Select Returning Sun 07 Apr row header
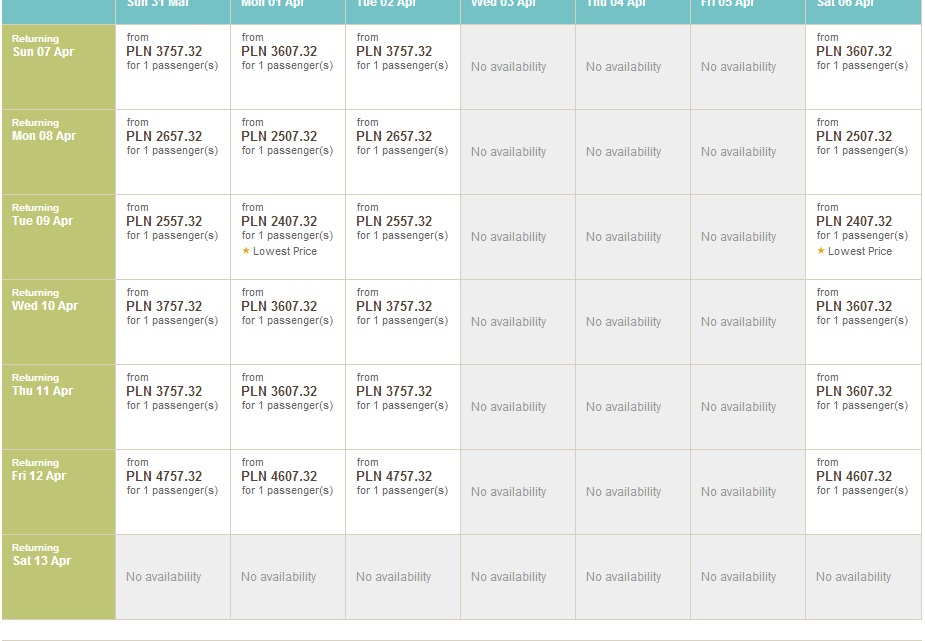925x641 pixels. click(x=58, y=67)
